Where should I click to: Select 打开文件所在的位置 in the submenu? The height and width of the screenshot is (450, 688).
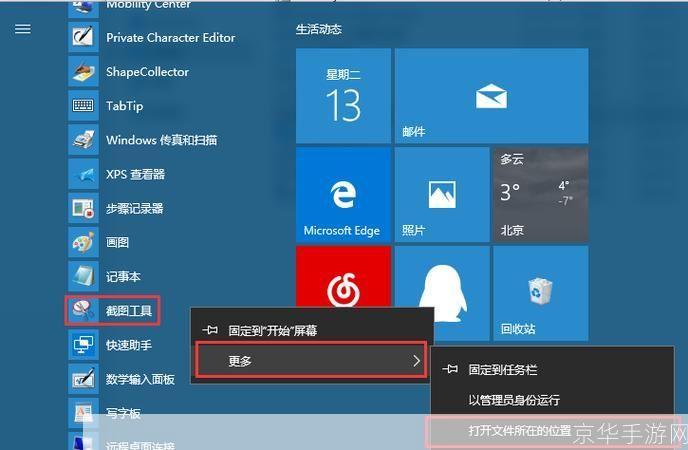tap(552, 431)
